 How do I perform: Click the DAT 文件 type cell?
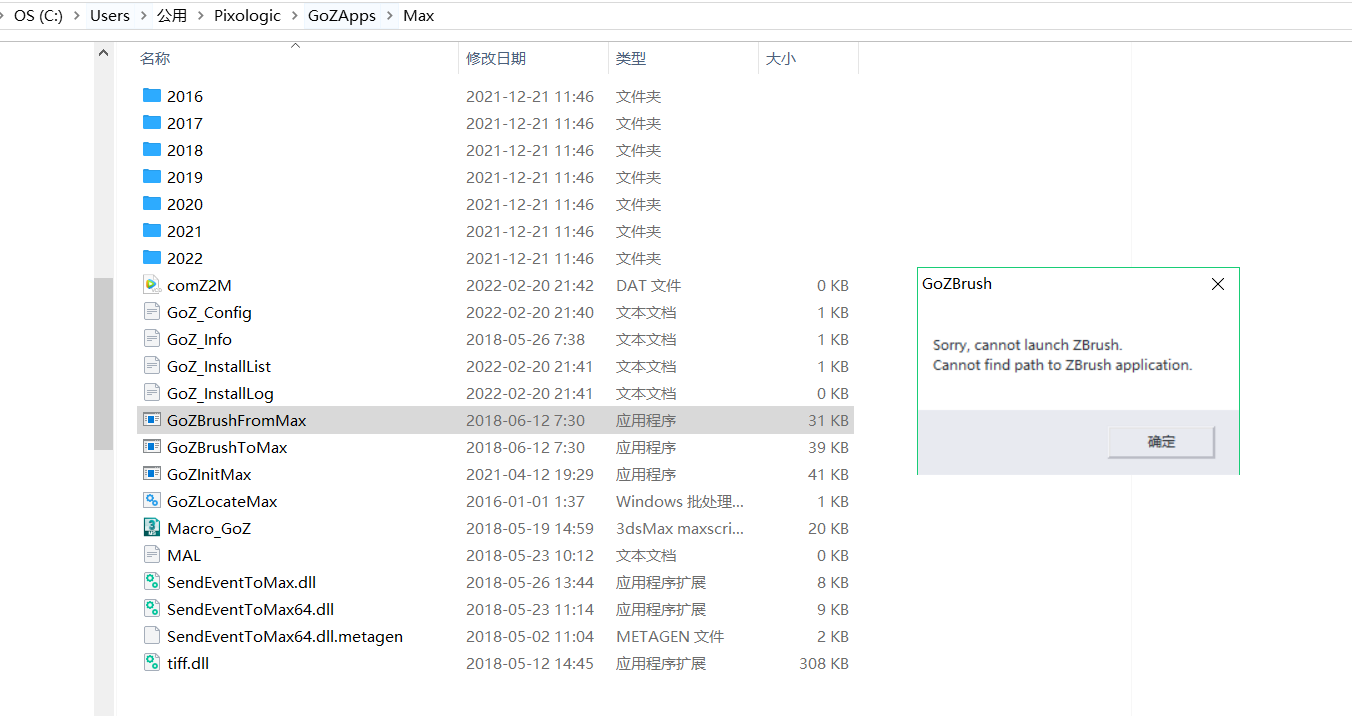click(648, 285)
